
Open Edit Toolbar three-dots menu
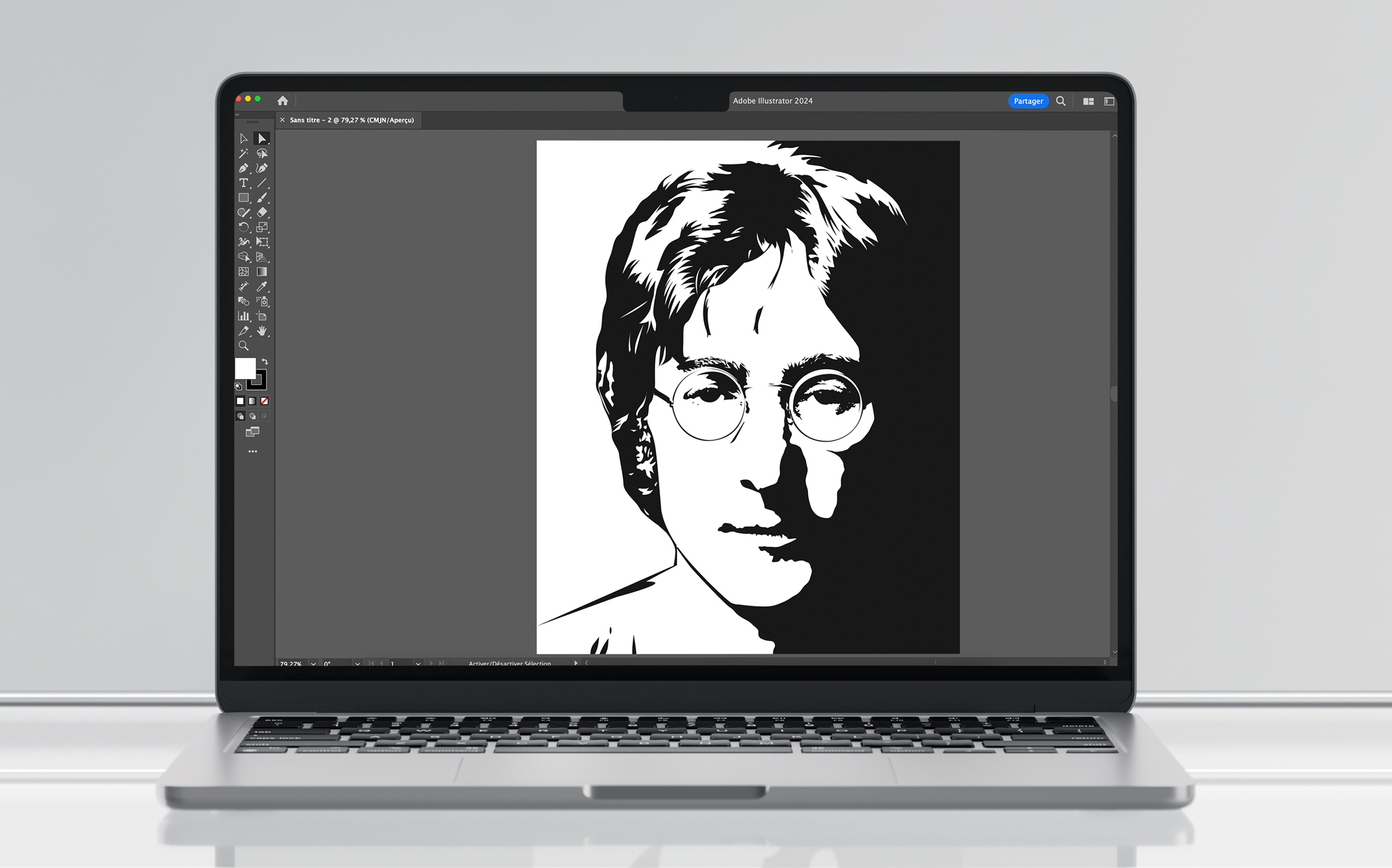pyautogui.click(x=253, y=451)
